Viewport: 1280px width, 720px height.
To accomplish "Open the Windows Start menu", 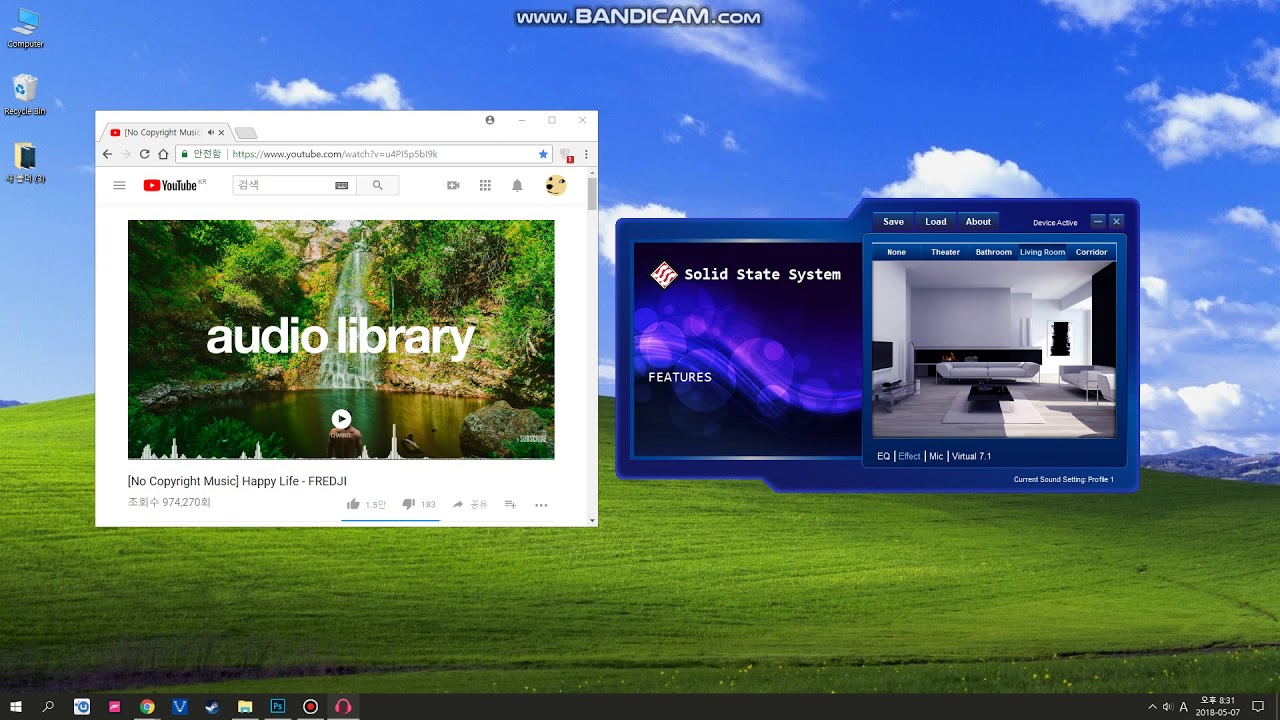I will [16, 706].
